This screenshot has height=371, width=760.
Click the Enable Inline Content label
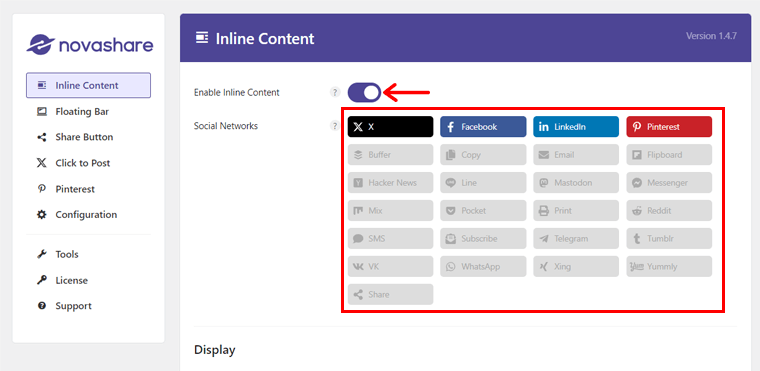[237, 92]
